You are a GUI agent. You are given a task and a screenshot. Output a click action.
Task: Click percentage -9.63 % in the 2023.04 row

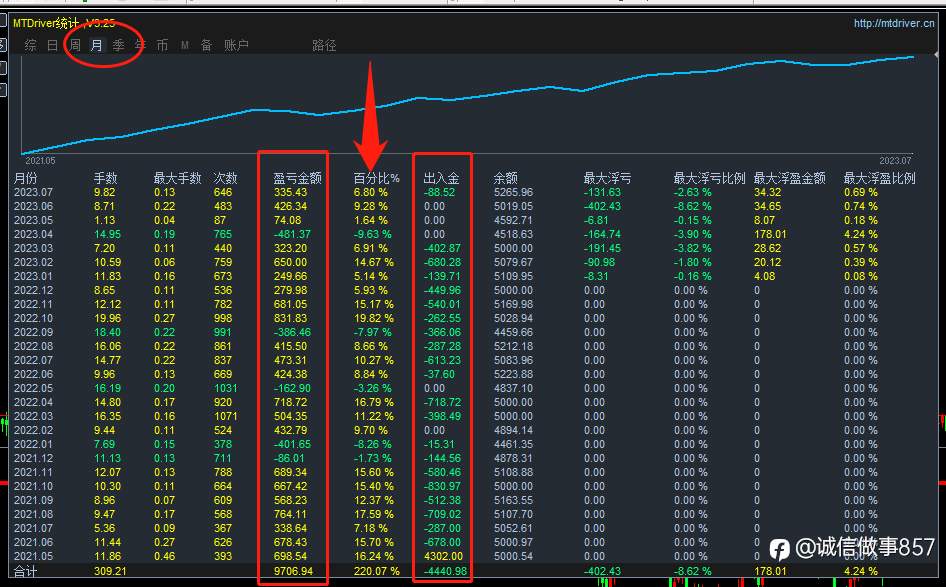[x=372, y=235]
